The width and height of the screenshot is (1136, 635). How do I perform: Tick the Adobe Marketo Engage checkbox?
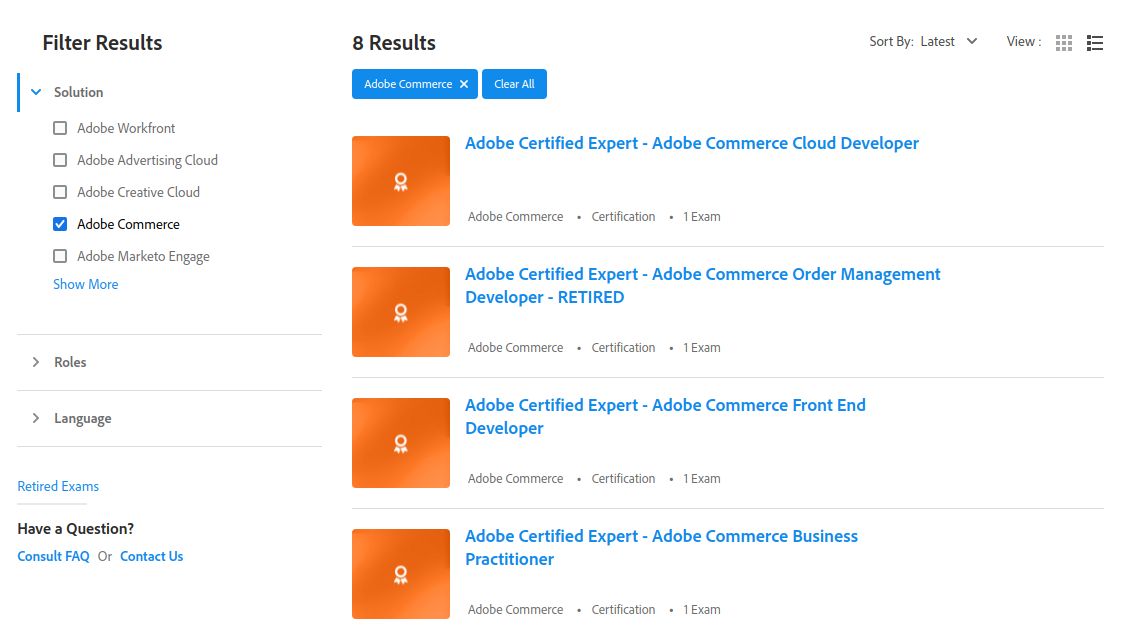[x=60, y=256]
